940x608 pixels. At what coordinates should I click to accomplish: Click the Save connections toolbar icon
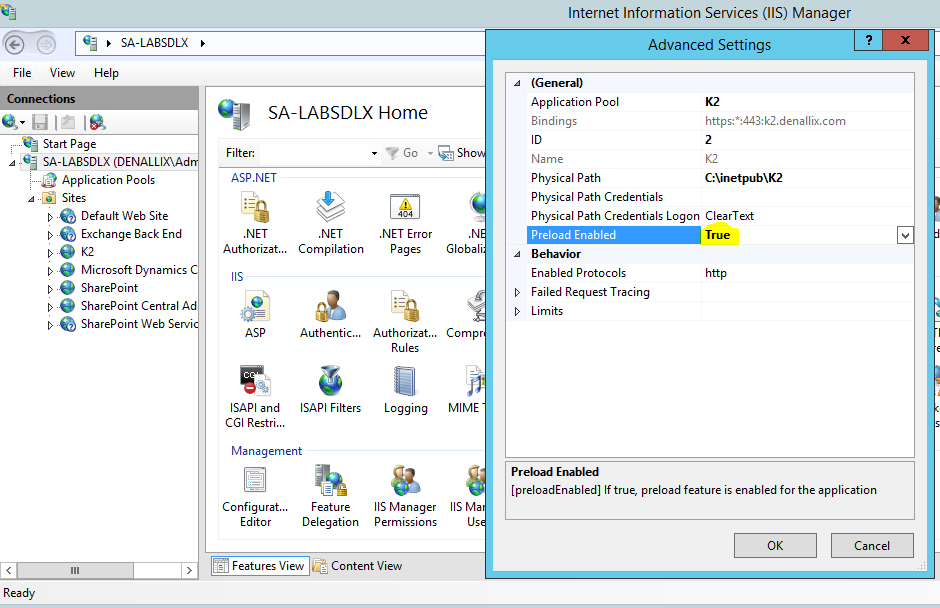(40, 122)
